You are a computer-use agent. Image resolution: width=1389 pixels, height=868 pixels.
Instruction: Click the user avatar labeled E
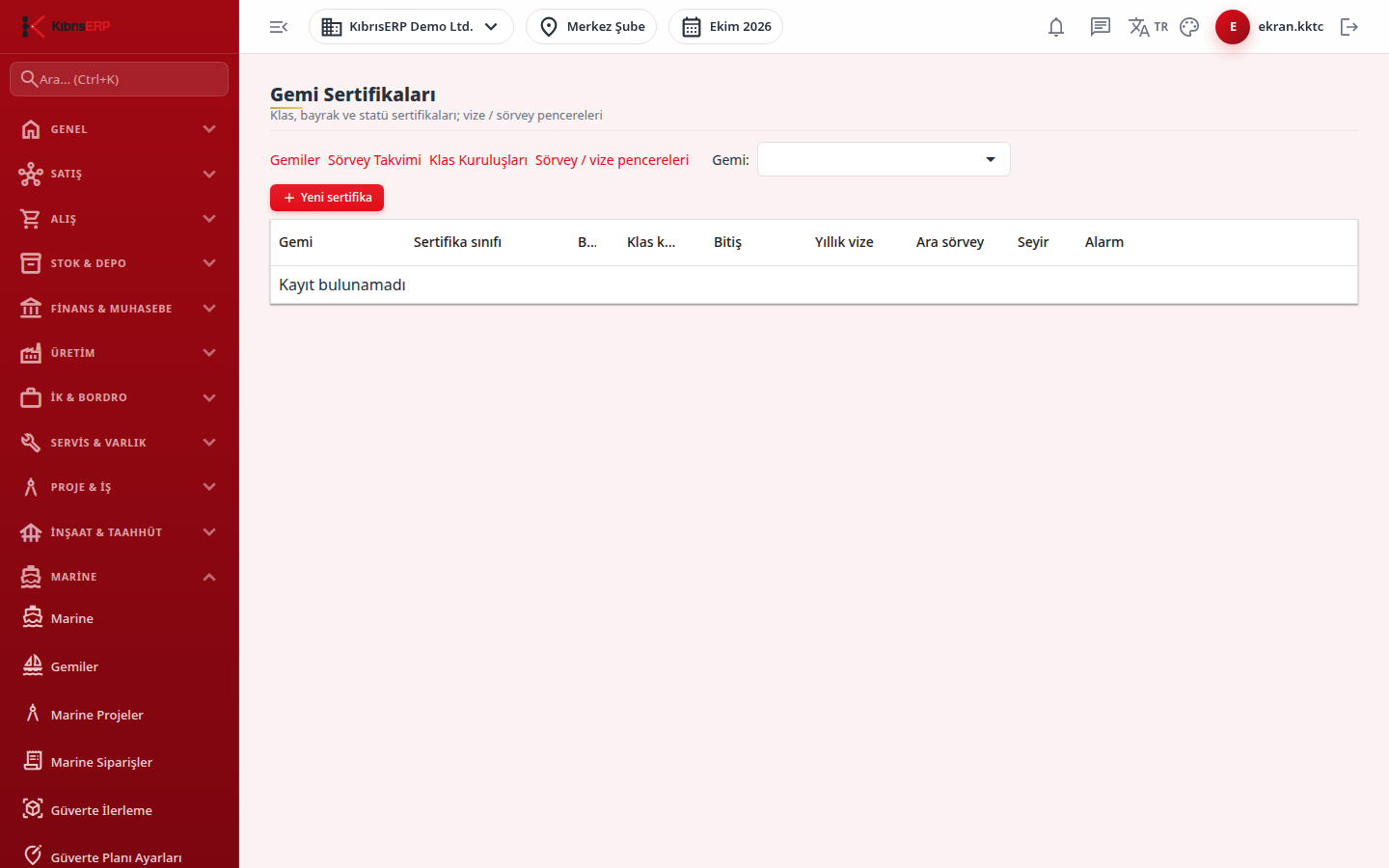pyautogui.click(x=1233, y=27)
